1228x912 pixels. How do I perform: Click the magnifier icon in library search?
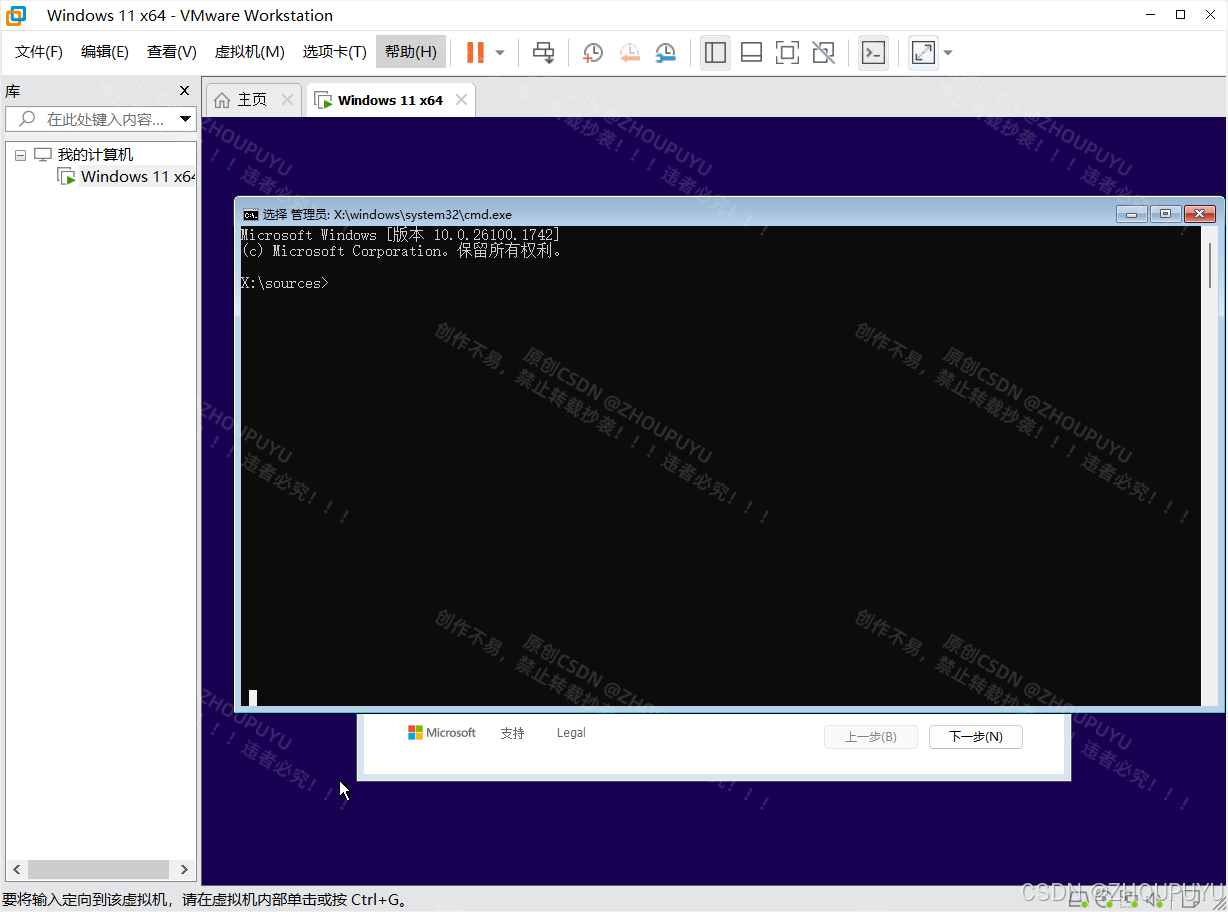coord(27,119)
